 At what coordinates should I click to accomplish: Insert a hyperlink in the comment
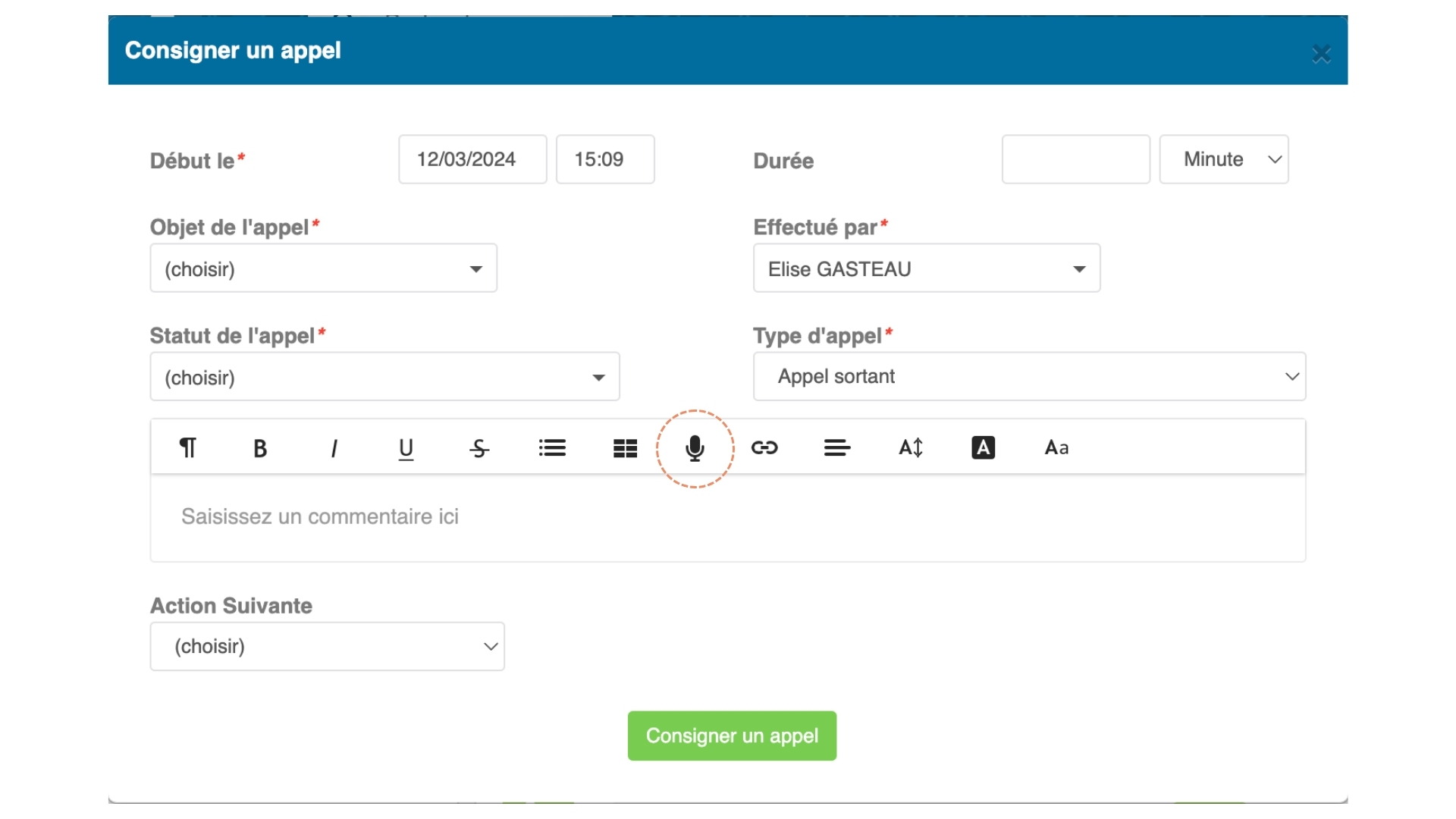pos(764,447)
